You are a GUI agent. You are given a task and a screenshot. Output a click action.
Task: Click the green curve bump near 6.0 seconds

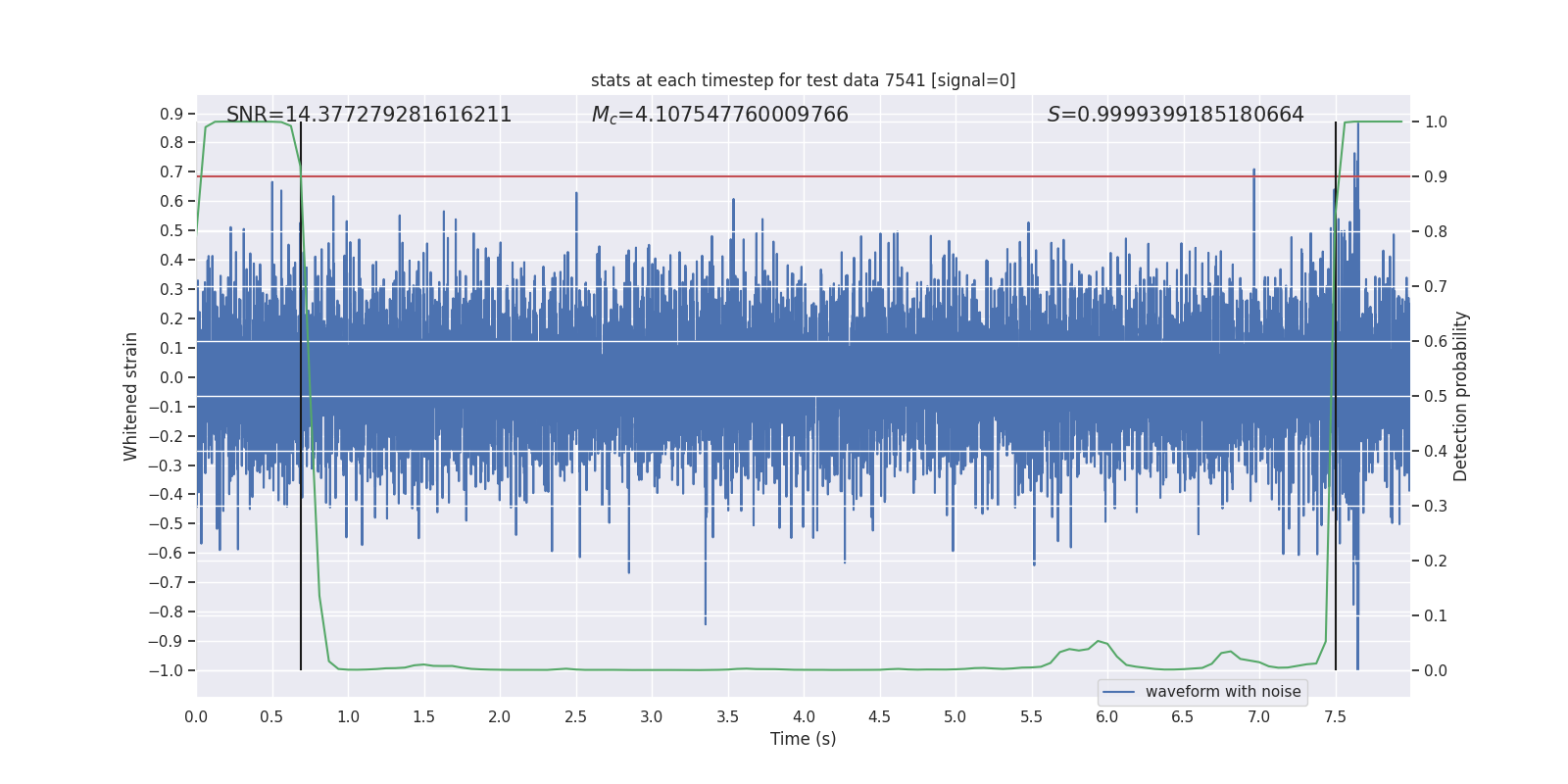pyautogui.click(x=1099, y=641)
